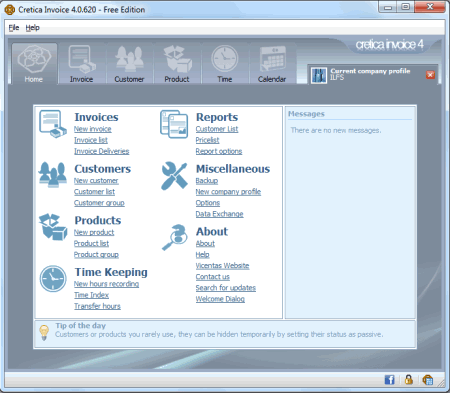Screen dimensions: 450x393
Task: Open the Product list link
Action: [x=91, y=243]
